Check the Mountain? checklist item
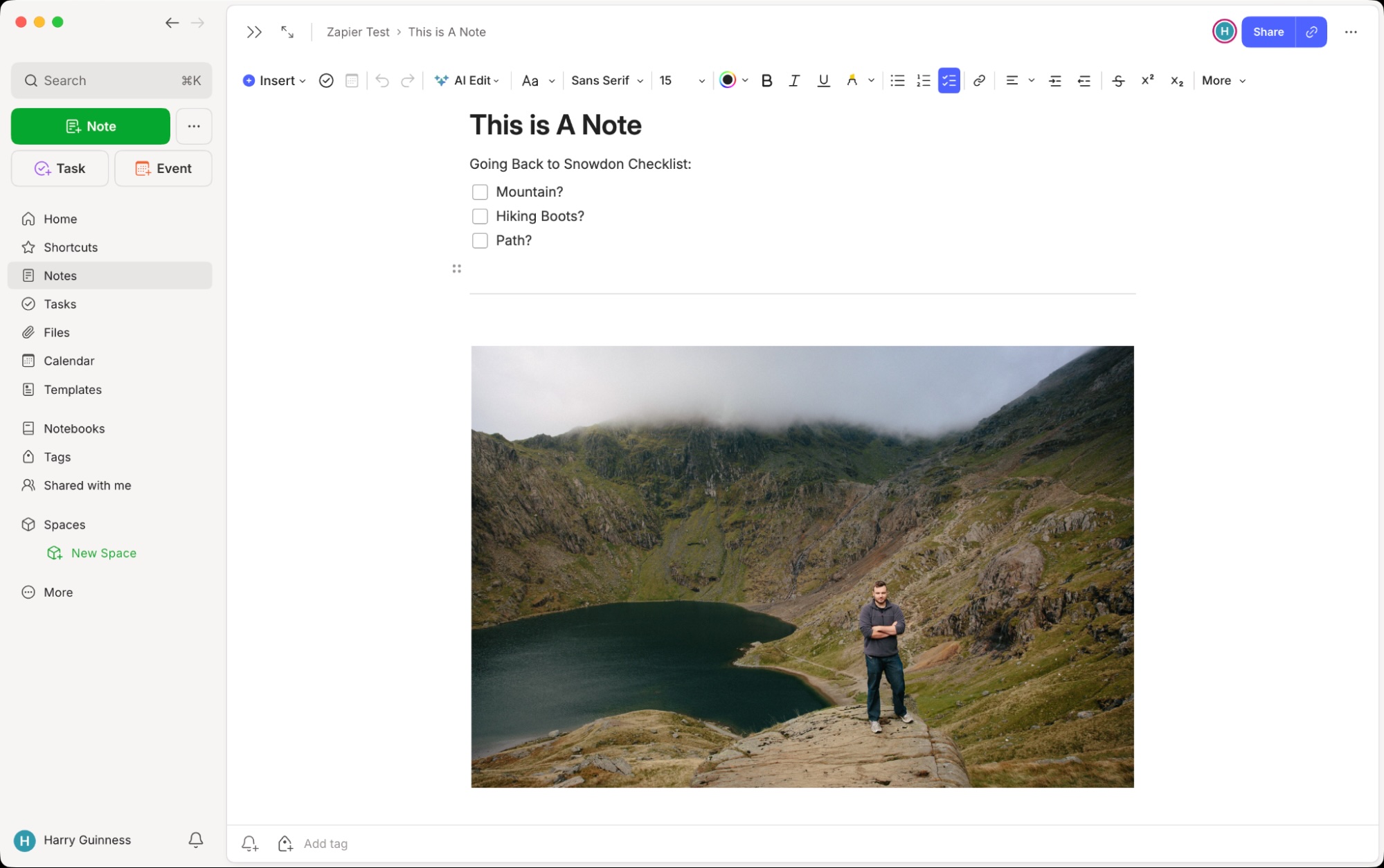1384x868 pixels. pyautogui.click(x=480, y=192)
